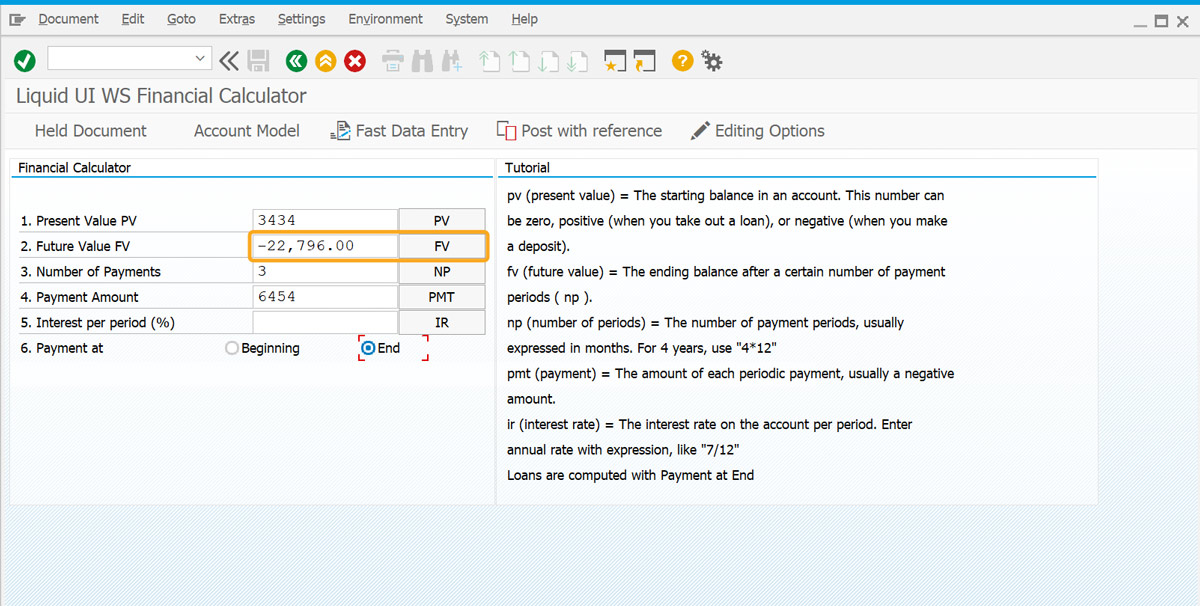1200x606 pixels.
Task: Select the End payment radio button
Action: pyautogui.click(x=368, y=348)
